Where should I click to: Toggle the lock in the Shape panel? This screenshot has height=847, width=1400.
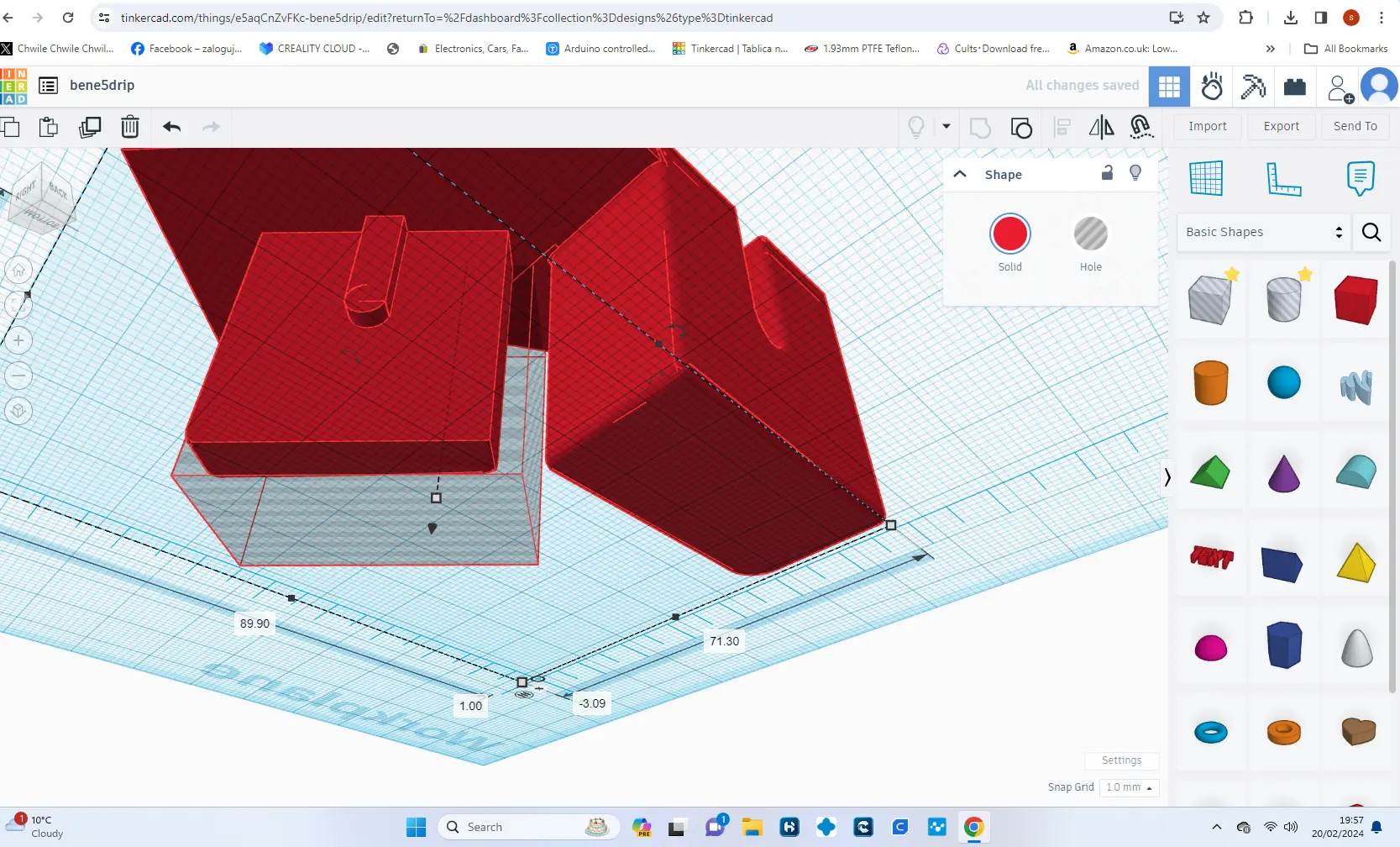coord(1107,172)
